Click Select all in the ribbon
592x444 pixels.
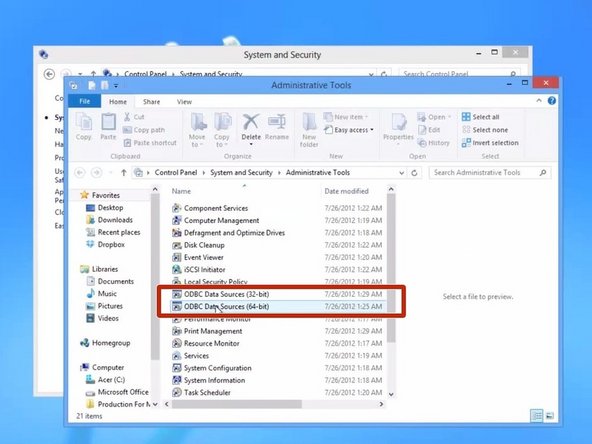click(480, 117)
